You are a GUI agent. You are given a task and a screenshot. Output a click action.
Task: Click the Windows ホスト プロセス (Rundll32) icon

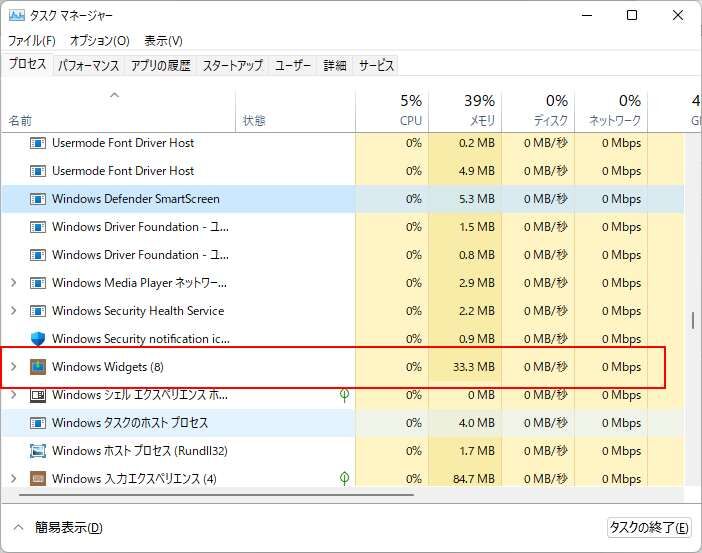tap(38, 451)
